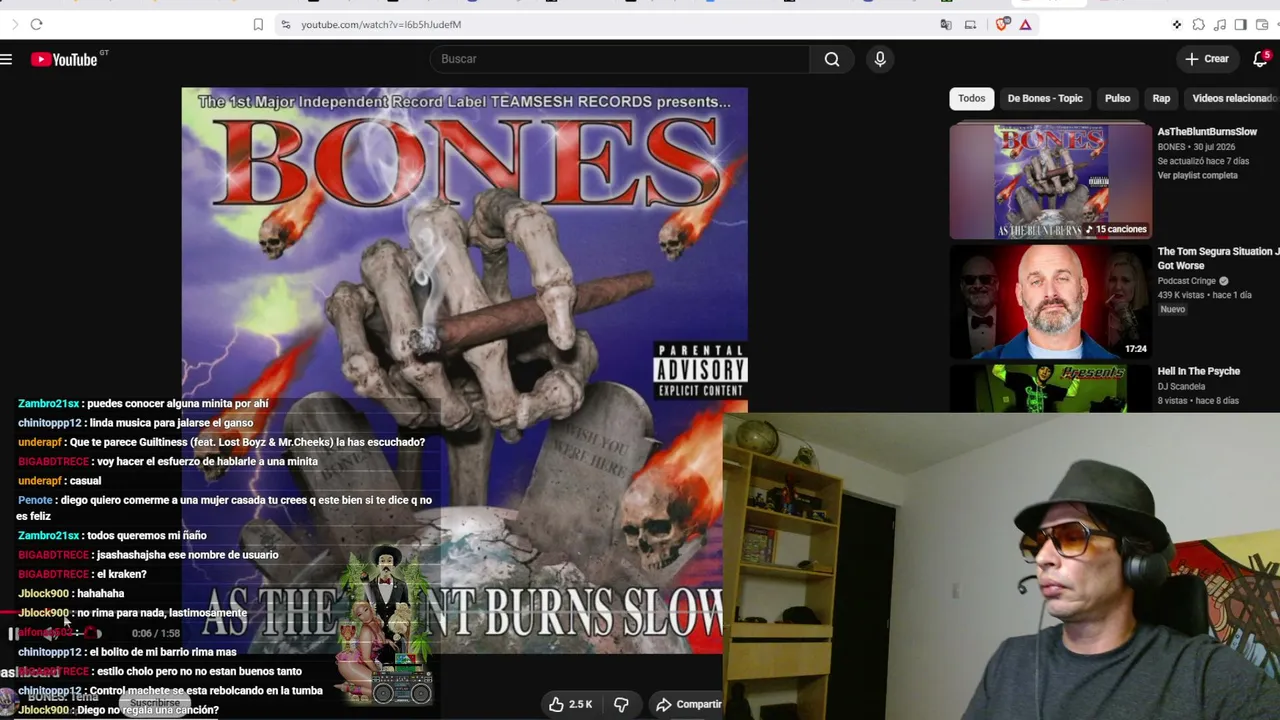The width and height of the screenshot is (1280, 720).
Task: Open the browser wallet icon
Action: [1261, 24]
